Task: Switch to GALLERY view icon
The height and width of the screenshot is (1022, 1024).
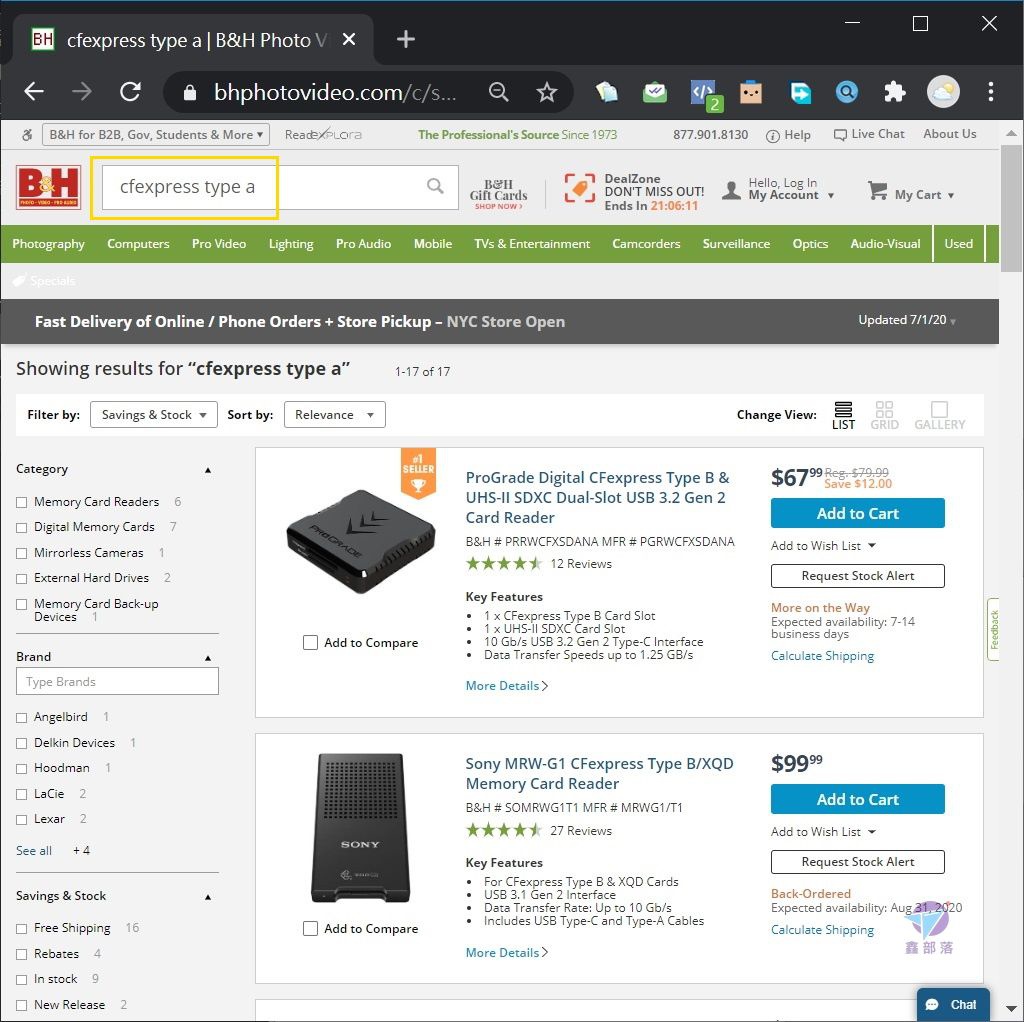Action: (939, 415)
